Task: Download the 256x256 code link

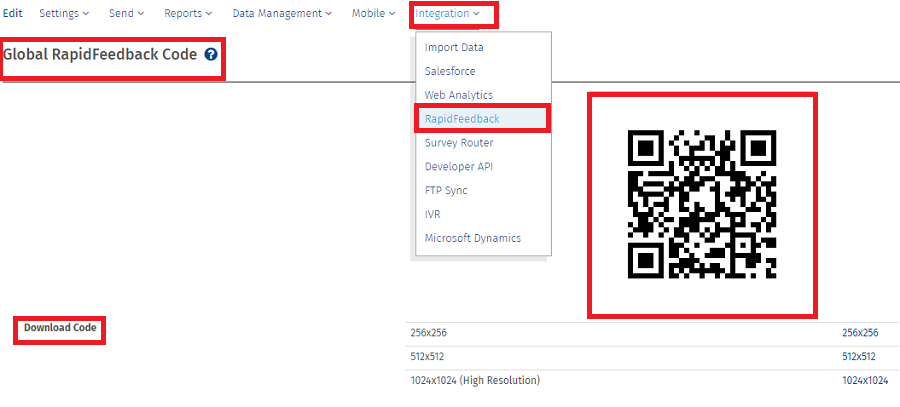Action: (860, 333)
